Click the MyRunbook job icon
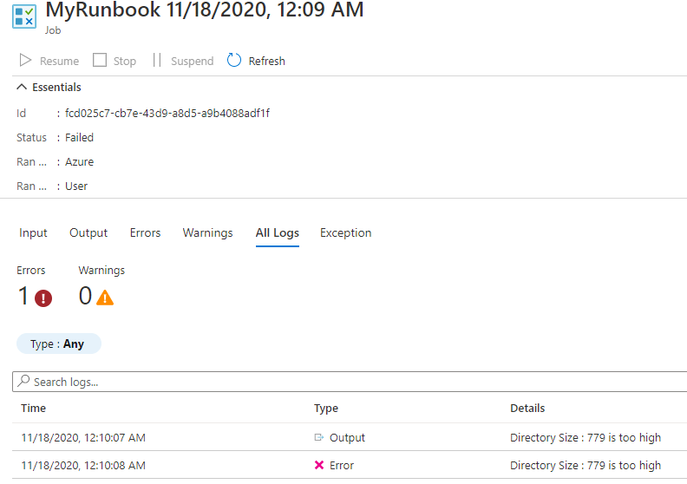The image size is (687, 484). pos(24,16)
